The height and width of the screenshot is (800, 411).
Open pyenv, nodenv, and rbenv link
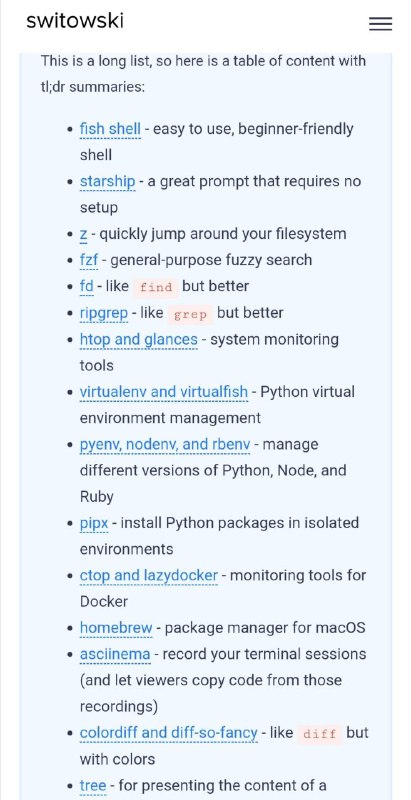pyautogui.click(x=165, y=445)
